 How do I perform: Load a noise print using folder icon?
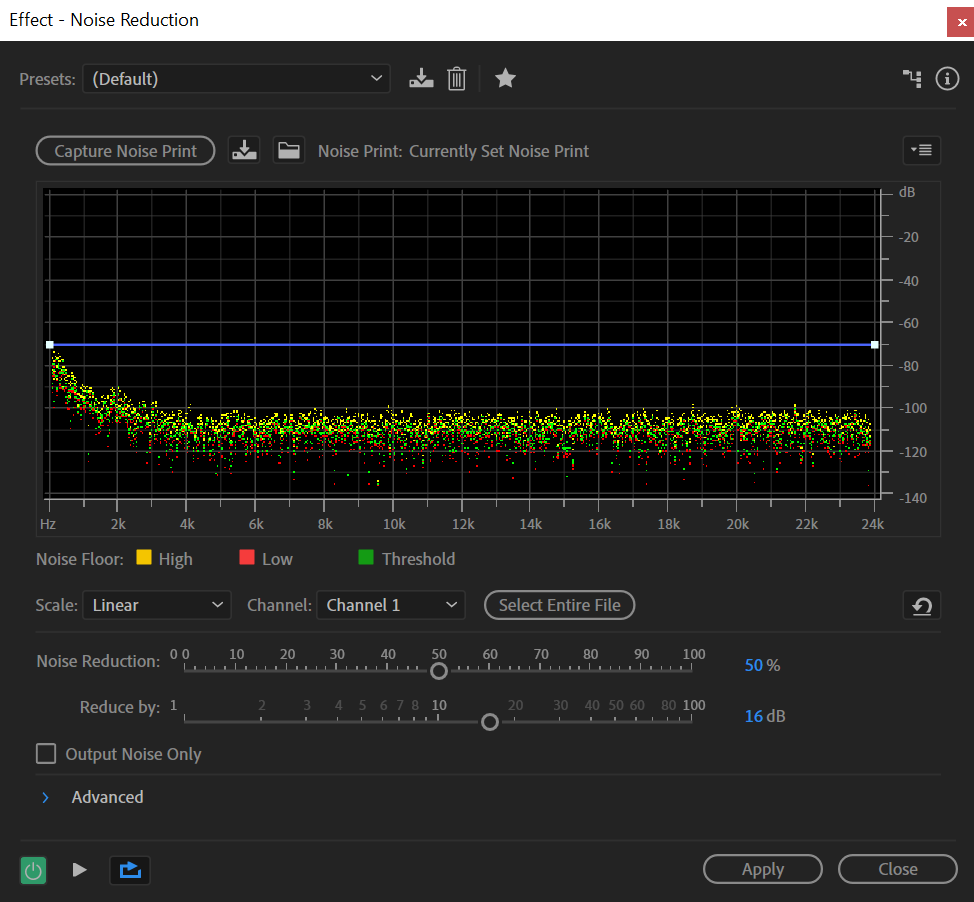[x=289, y=151]
